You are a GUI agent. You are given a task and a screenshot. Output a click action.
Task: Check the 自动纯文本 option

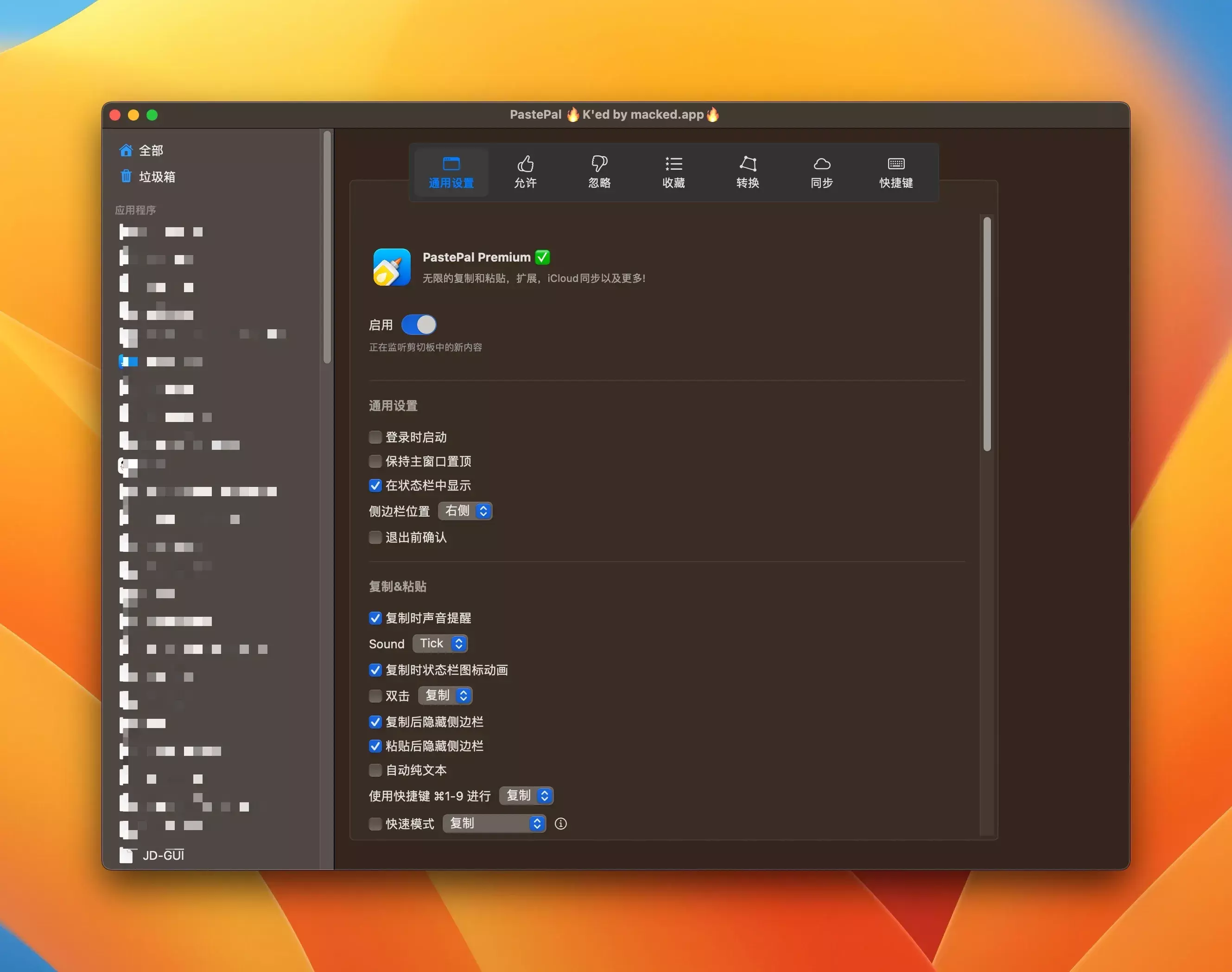pos(375,770)
